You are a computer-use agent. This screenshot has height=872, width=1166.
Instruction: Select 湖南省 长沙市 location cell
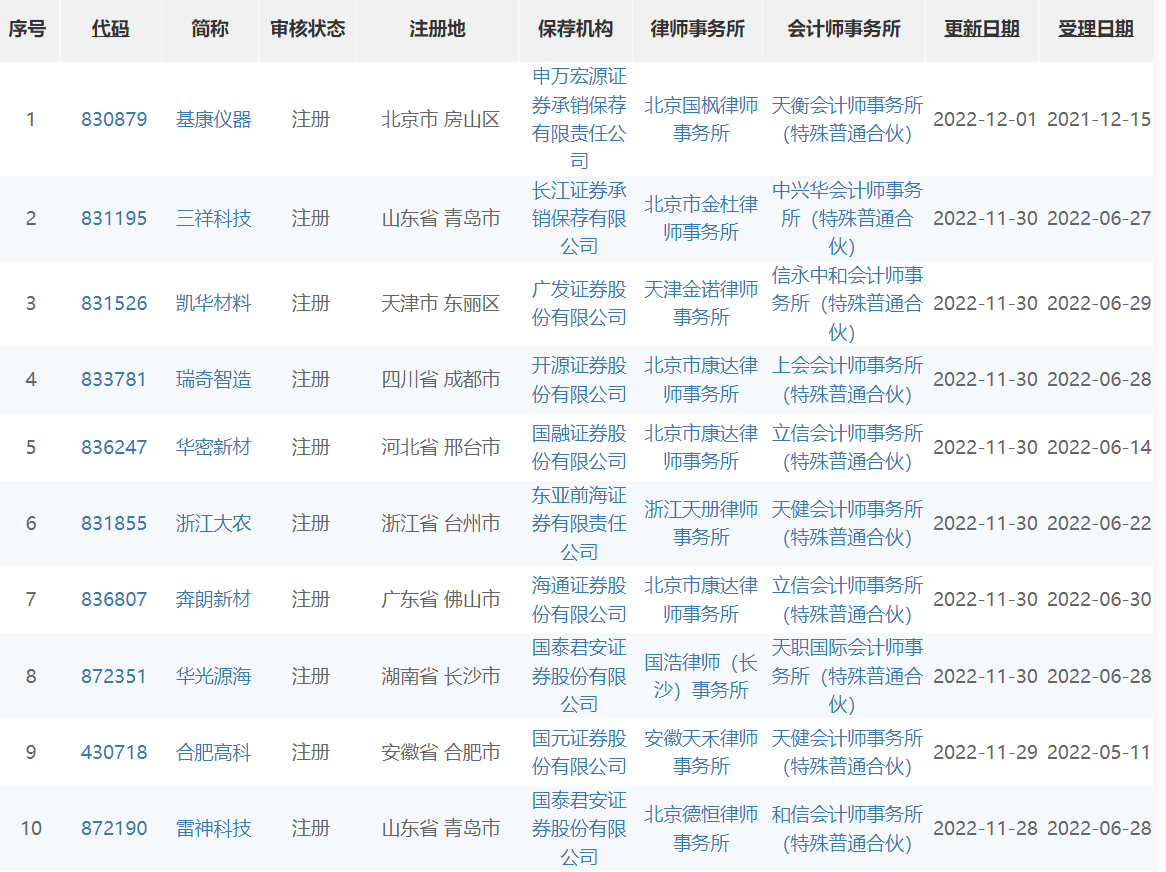tap(440, 676)
